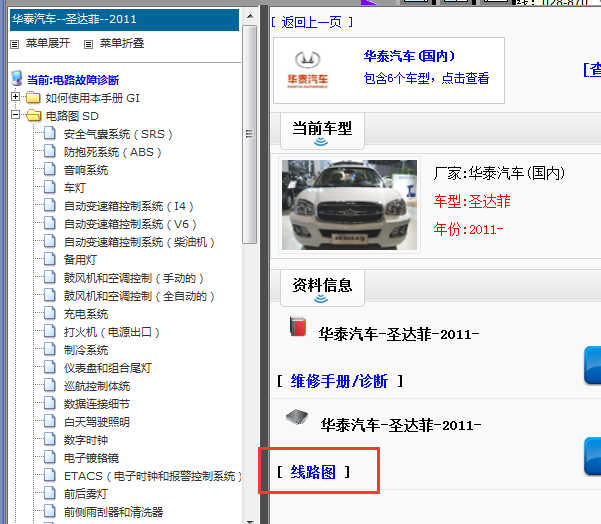Click page icon for 打火机 (电源出口)
Screen dimensions: 601x524
(49, 331)
